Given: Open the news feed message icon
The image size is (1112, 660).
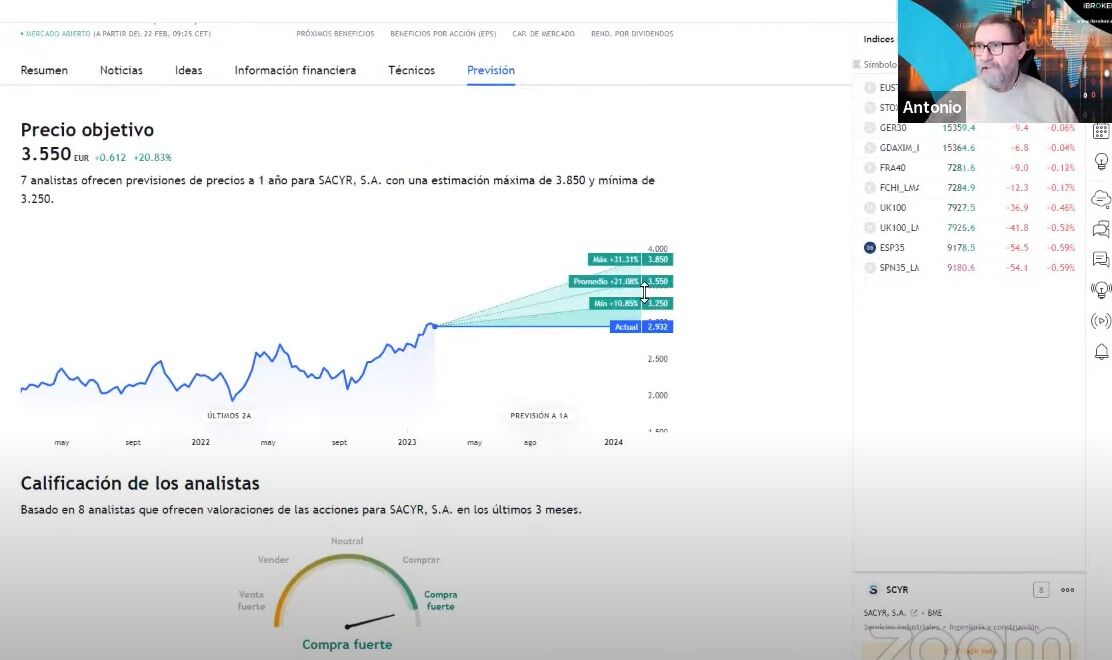Looking at the screenshot, I should pyautogui.click(x=1101, y=260).
